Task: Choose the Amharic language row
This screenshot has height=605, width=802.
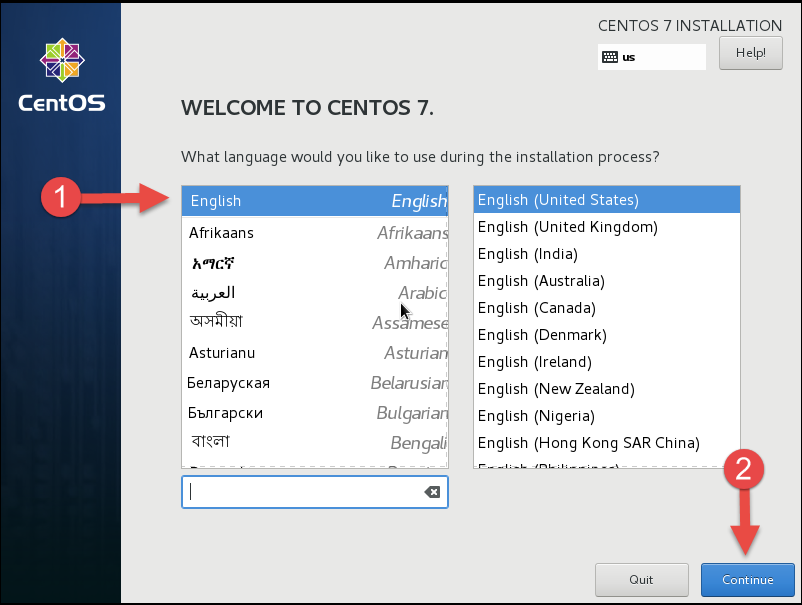Action: tap(315, 263)
